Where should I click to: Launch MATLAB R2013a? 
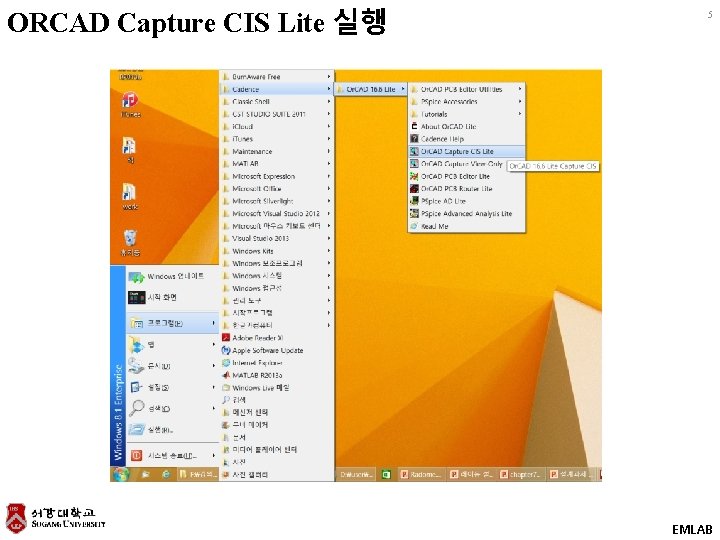tap(277, 375)
